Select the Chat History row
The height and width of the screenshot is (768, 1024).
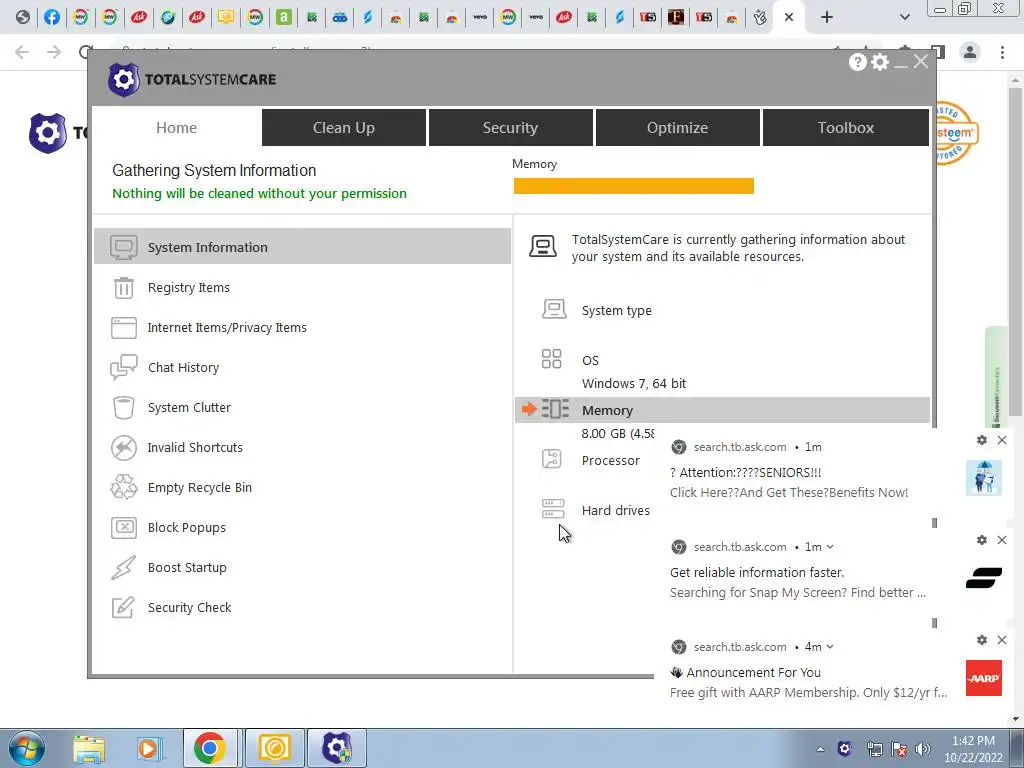tap(302, 367)
